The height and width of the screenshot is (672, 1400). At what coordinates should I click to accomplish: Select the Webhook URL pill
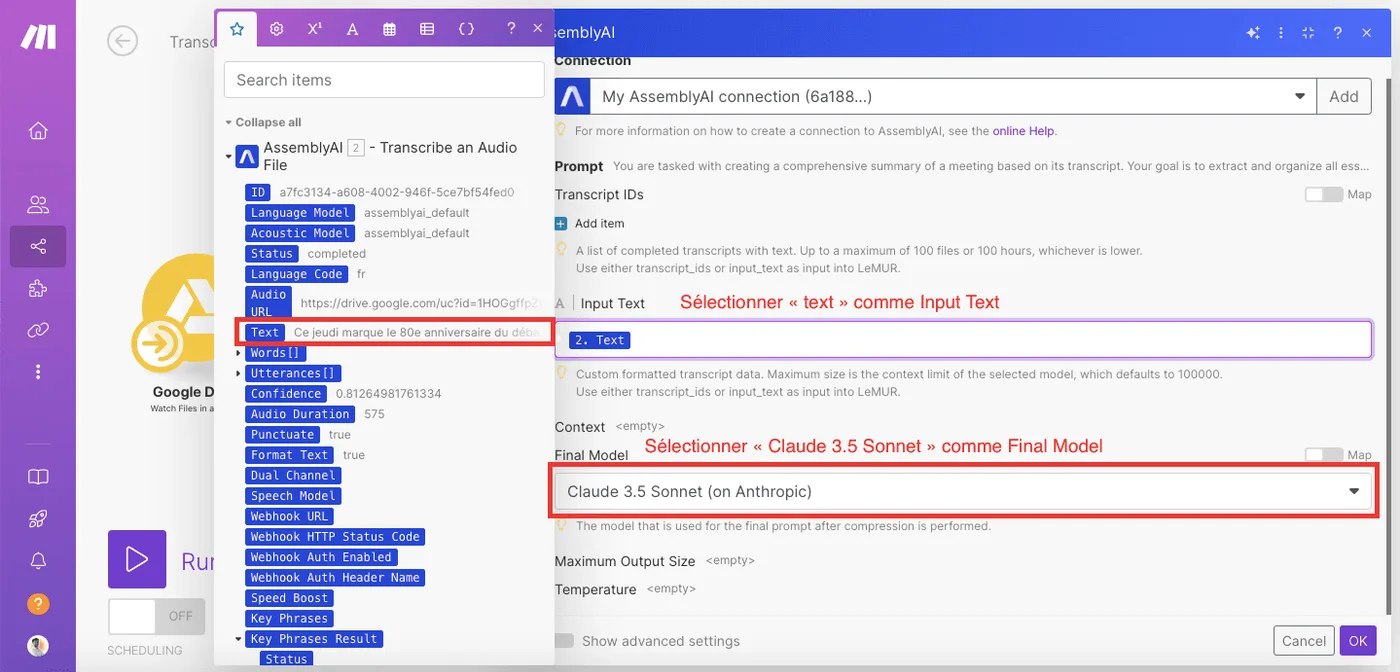[289, 516]
